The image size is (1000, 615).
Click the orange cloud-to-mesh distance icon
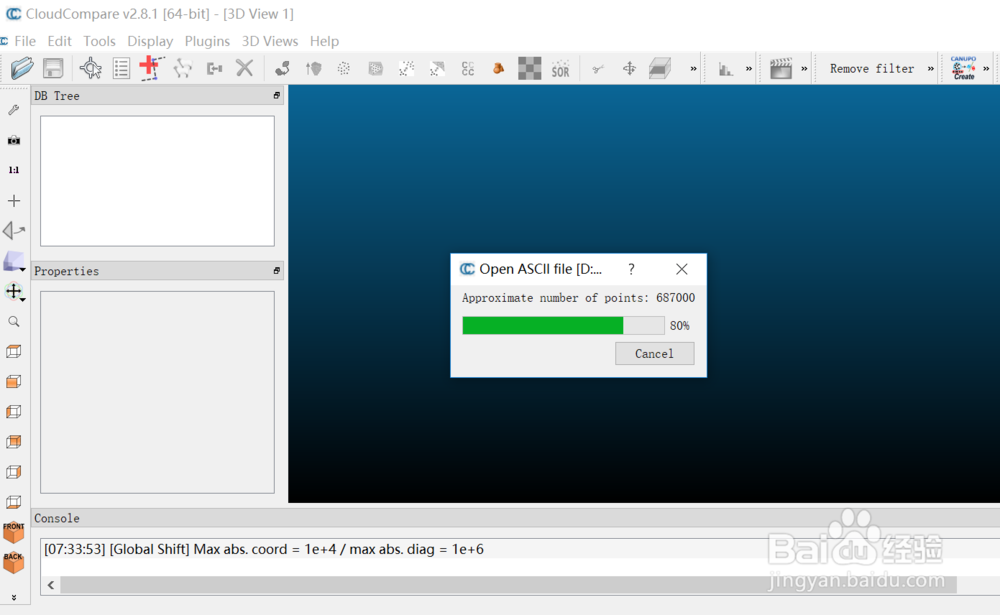coord(499,68)
